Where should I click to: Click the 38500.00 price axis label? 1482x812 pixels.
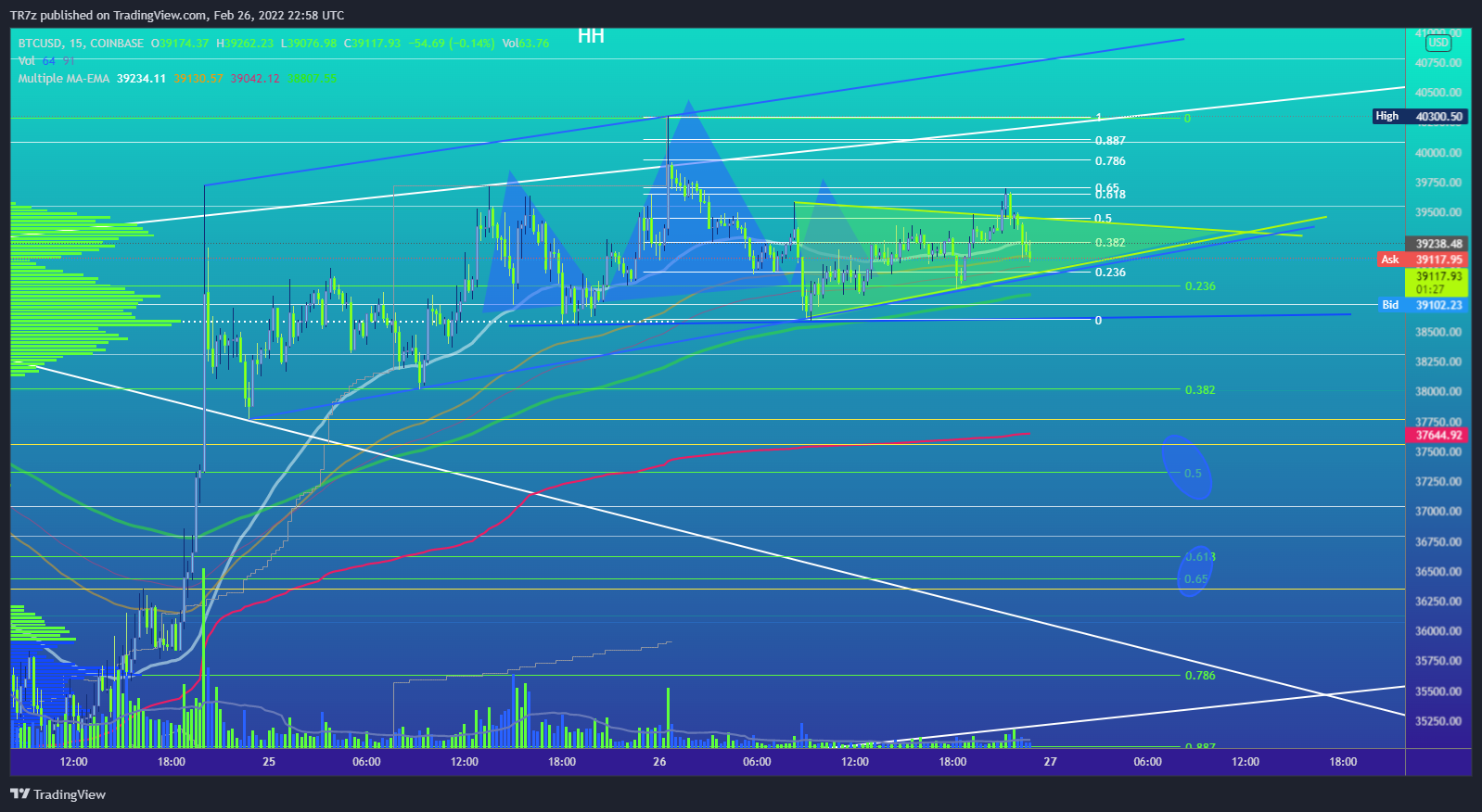[1438, 333]
